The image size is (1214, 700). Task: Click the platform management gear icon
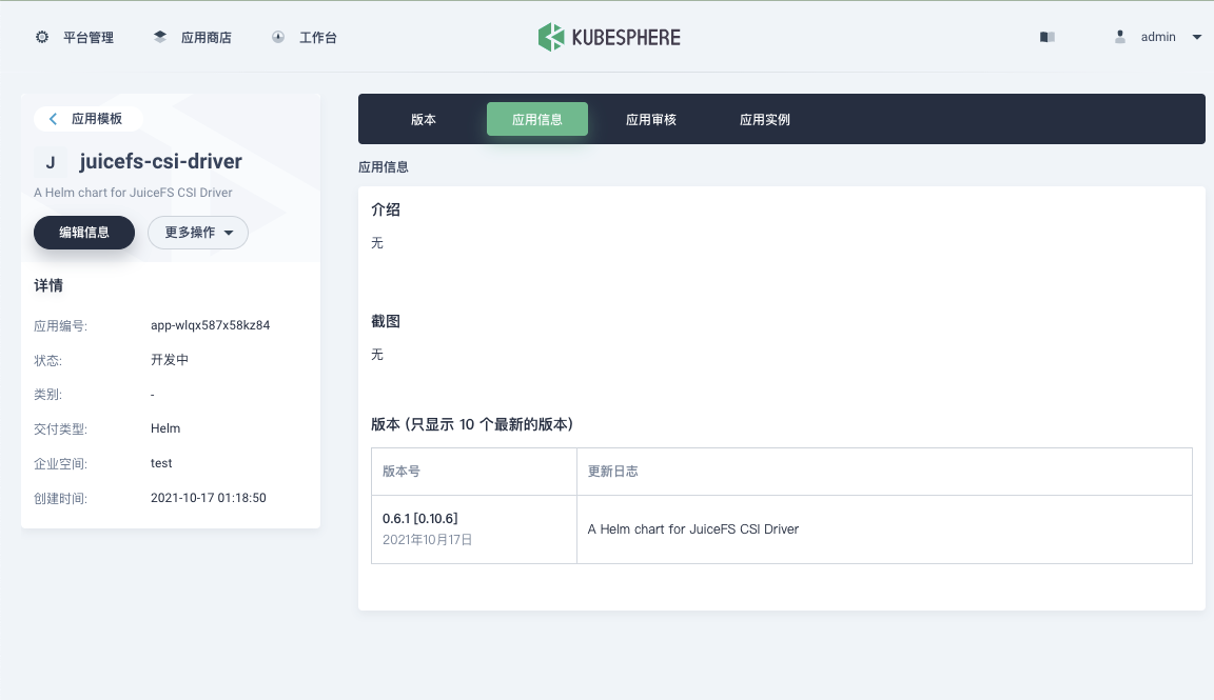tap(42, 37)
